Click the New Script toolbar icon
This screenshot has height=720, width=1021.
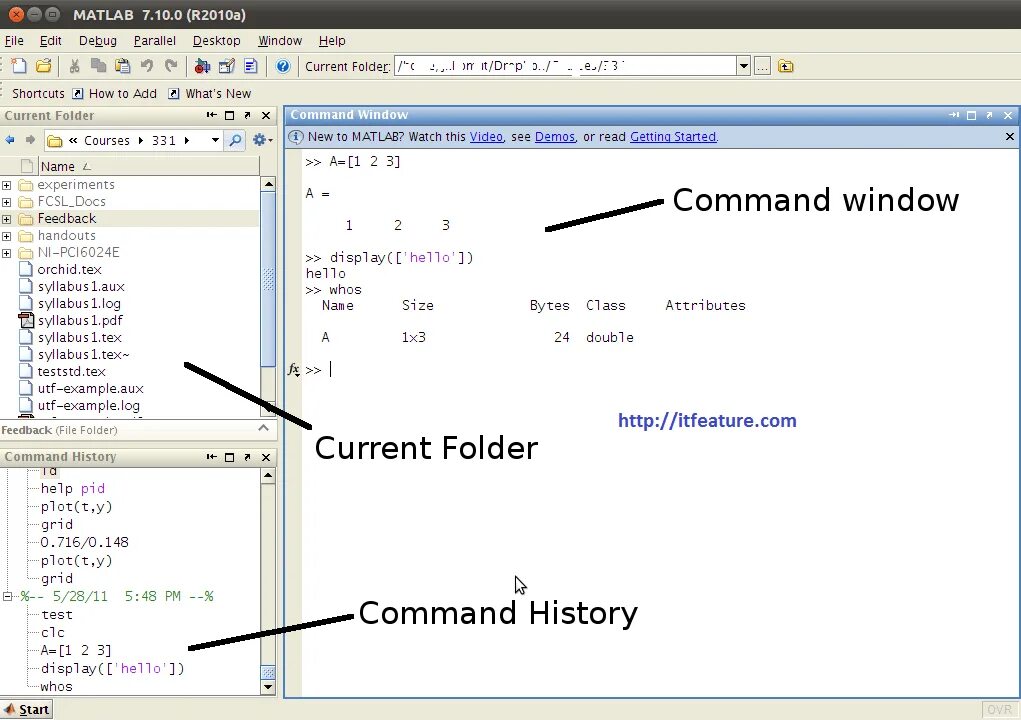[20, 66]
